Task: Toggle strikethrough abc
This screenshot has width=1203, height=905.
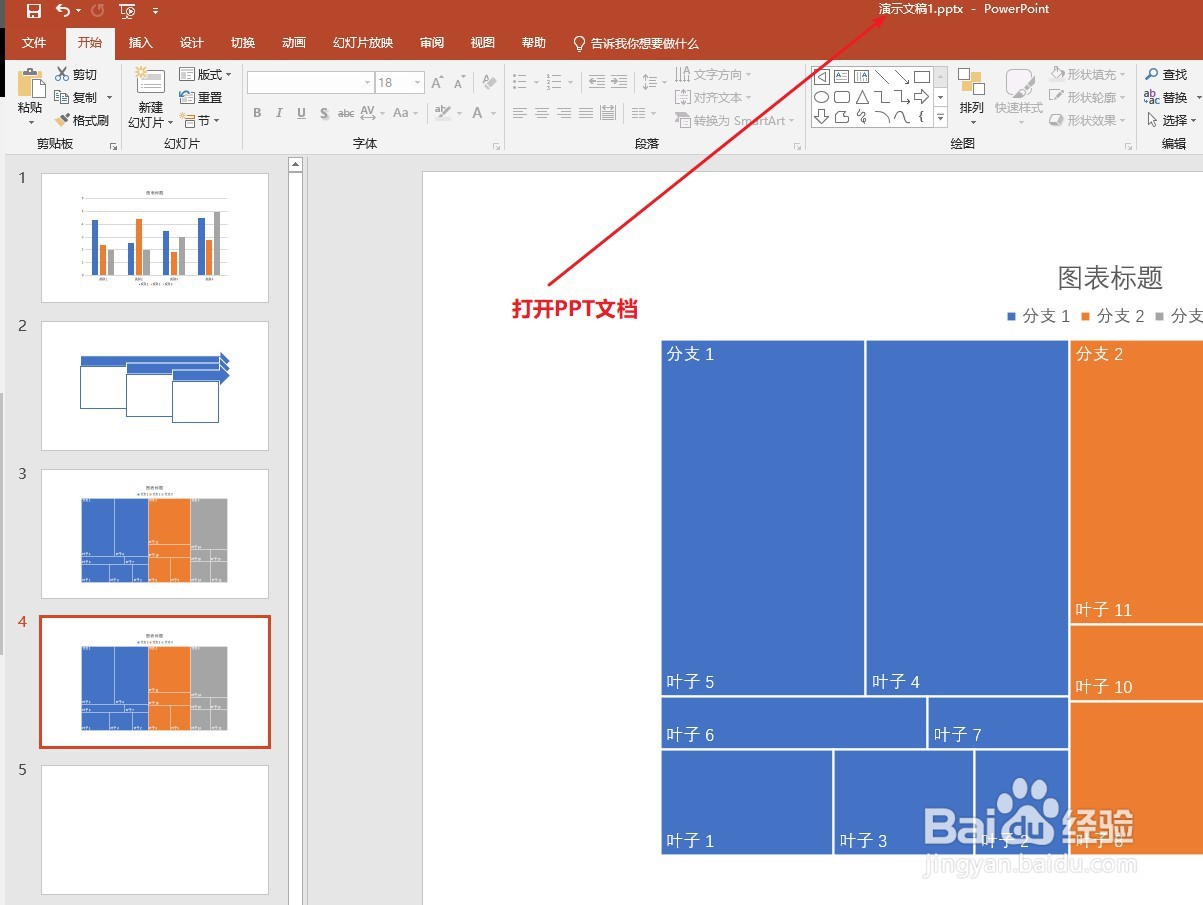Action: [346, 113]
